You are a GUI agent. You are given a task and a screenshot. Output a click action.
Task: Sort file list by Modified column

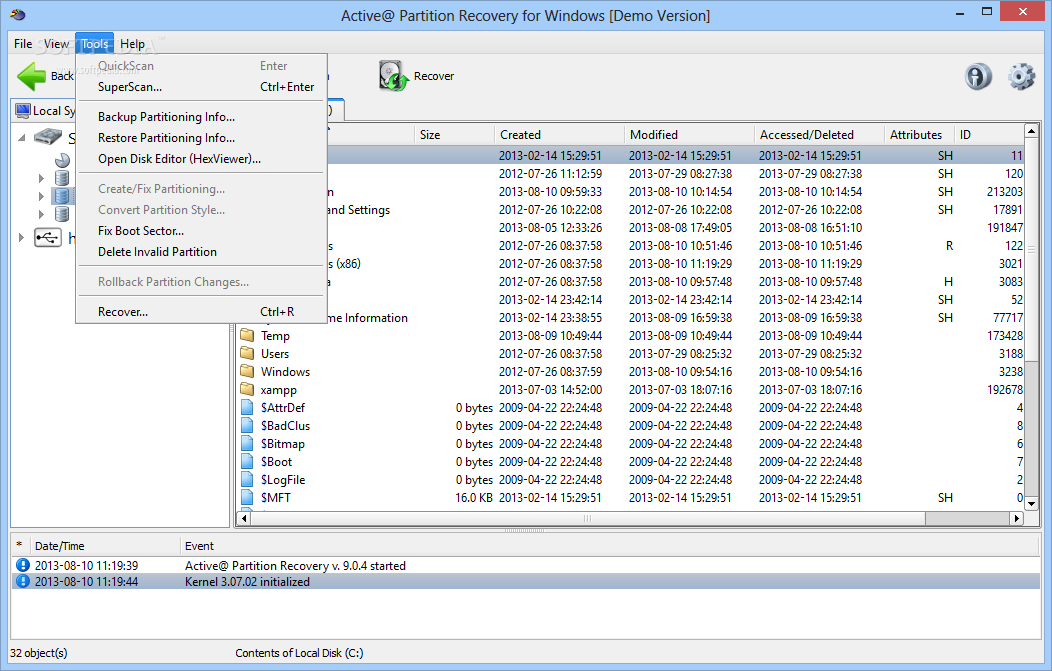point(690,135)
